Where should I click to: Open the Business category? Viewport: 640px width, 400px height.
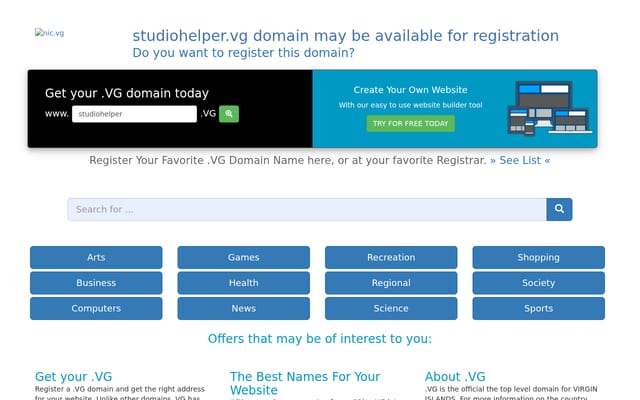(x=96, y=282)
